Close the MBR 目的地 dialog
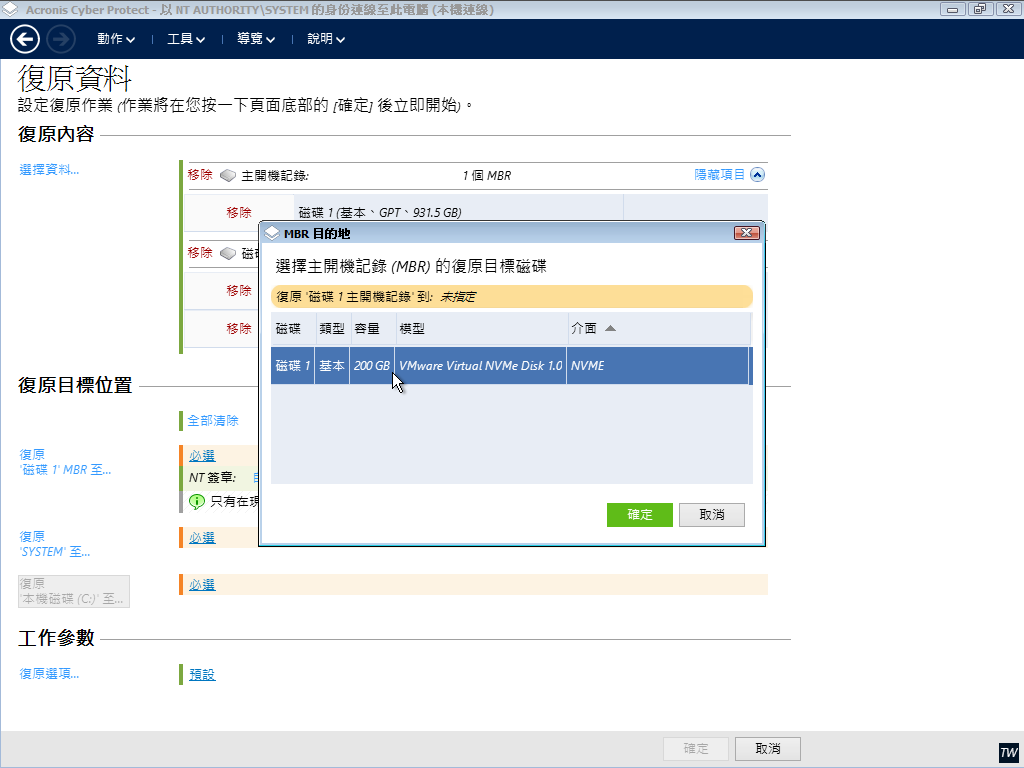 (x=746, y=233)
